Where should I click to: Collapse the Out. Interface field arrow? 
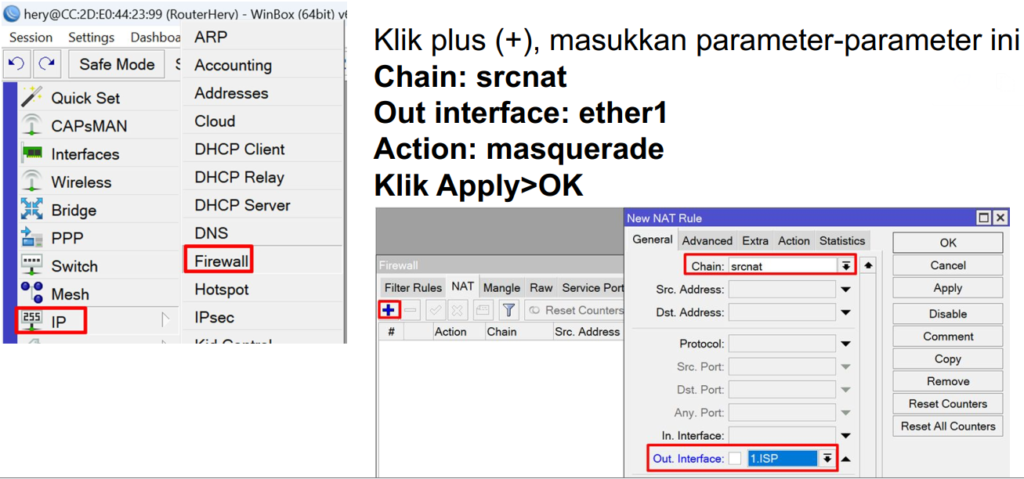click(846, 459)
